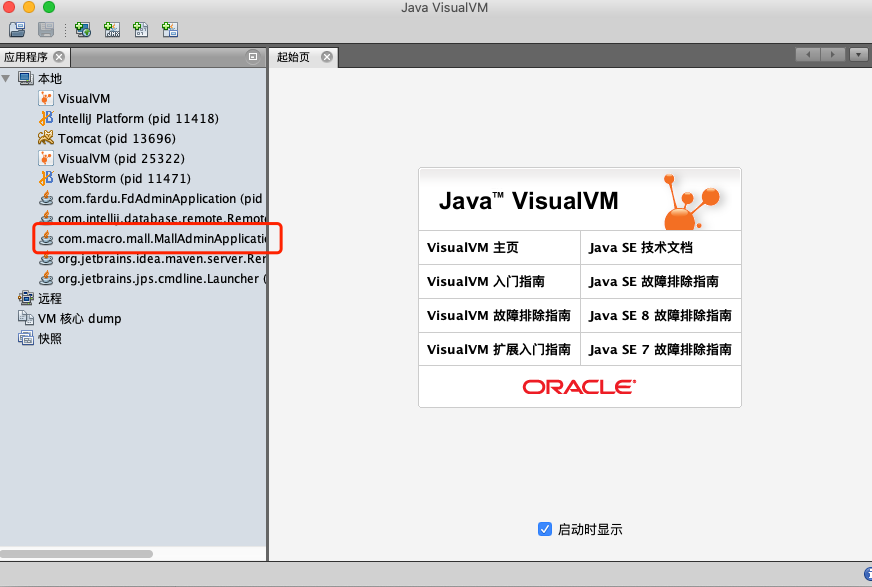Open VisualVM 入门指南 link

pos(485,281)
